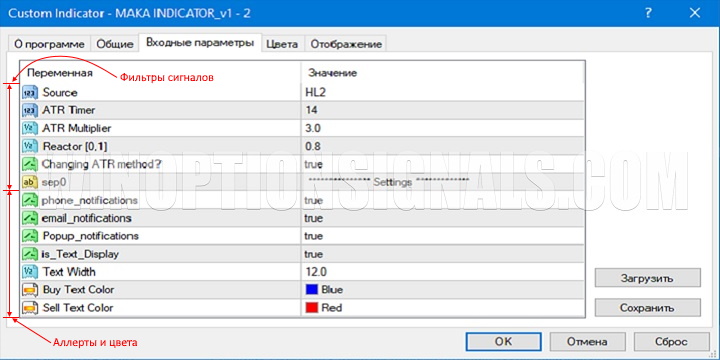Open the Цвета tab
720x360 pixels.
pyautogui.click(x=282, y=44)
